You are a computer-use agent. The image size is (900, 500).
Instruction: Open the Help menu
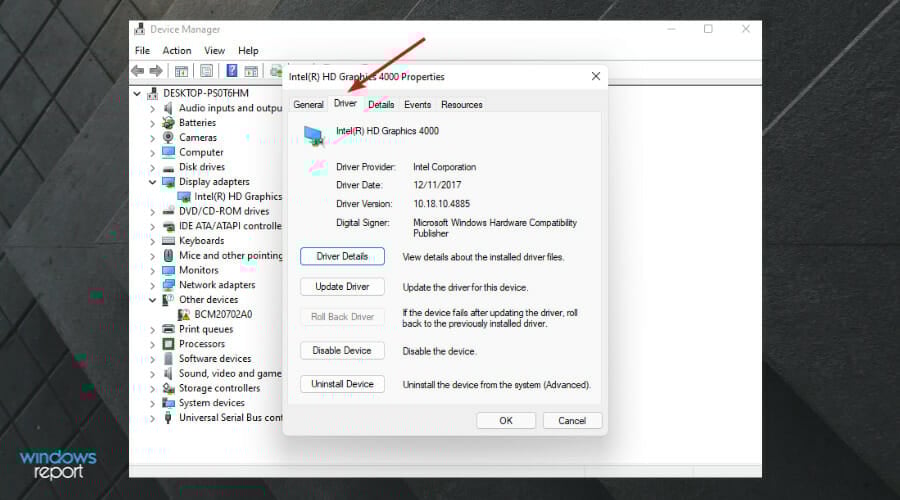point(249,51)
